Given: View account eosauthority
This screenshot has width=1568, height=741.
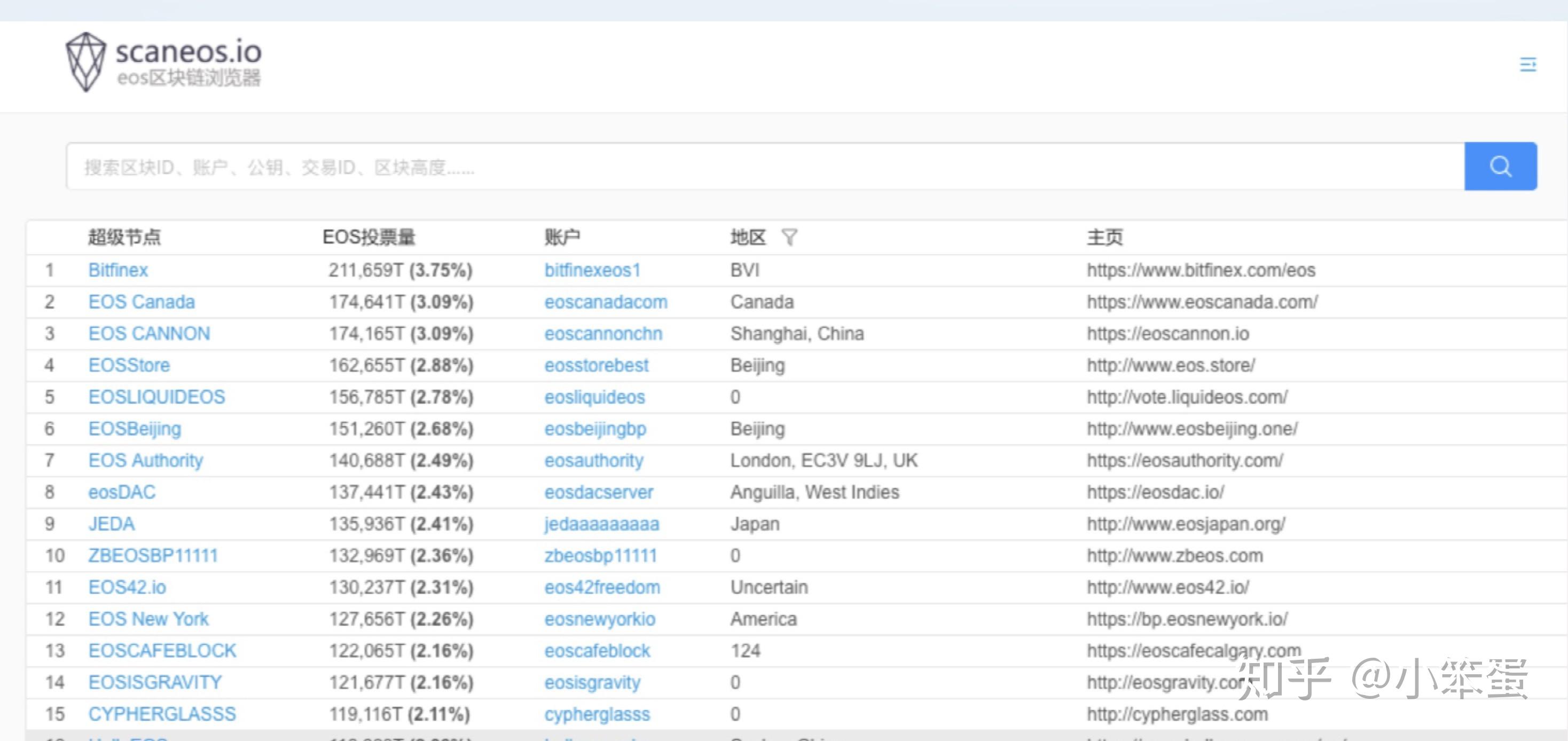Looking at the screenshot, I should click(x=593, y=461).
